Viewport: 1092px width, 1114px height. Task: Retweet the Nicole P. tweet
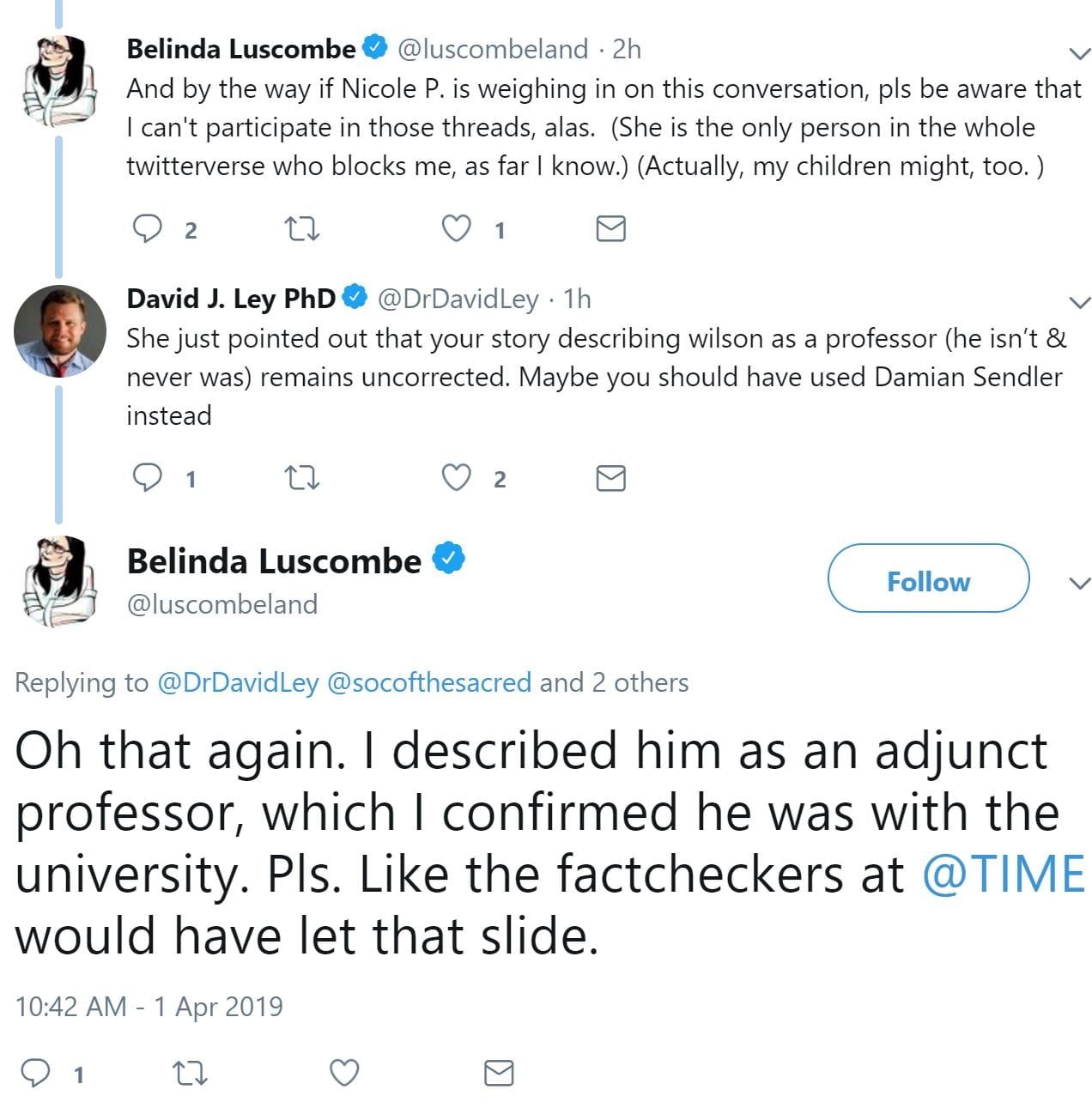301,228
